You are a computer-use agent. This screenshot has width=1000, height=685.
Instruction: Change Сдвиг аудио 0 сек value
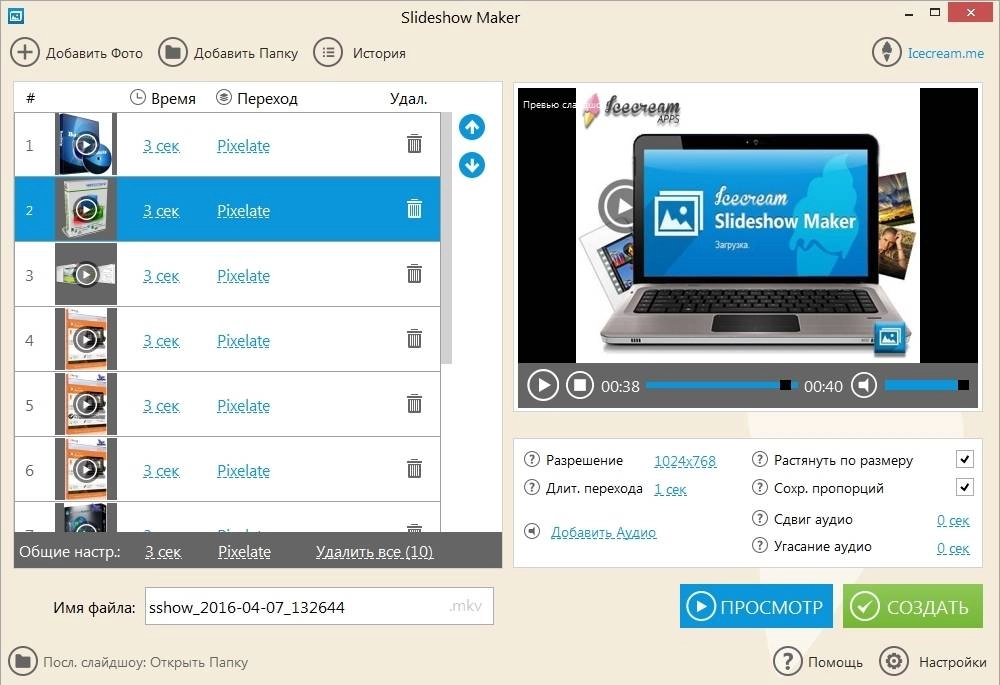pyautogui.click(x=953, y=520)
